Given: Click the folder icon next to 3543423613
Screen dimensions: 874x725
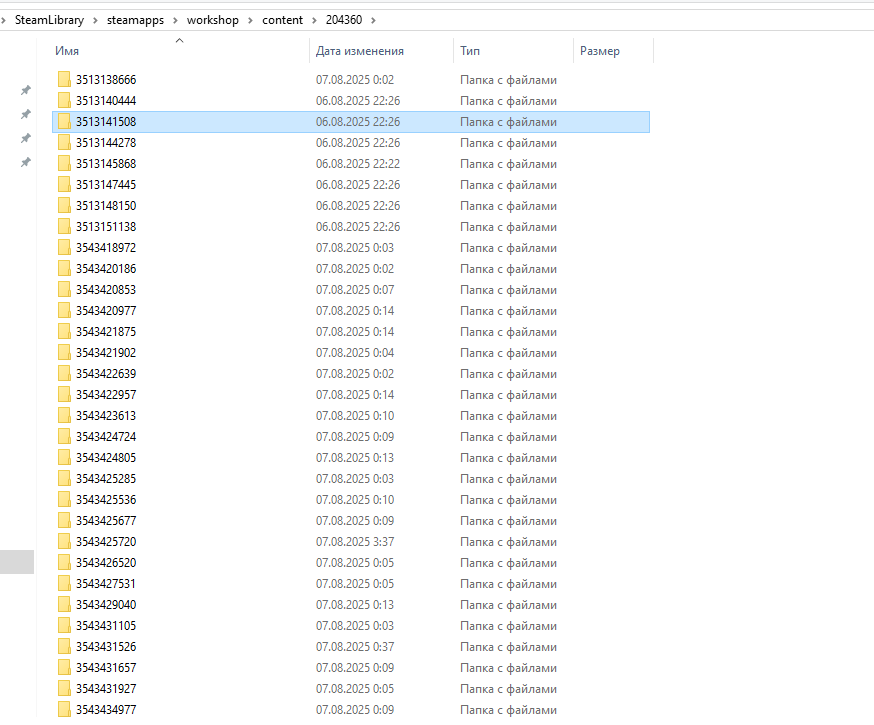Looking at the screenshot, I should (64, 416).
